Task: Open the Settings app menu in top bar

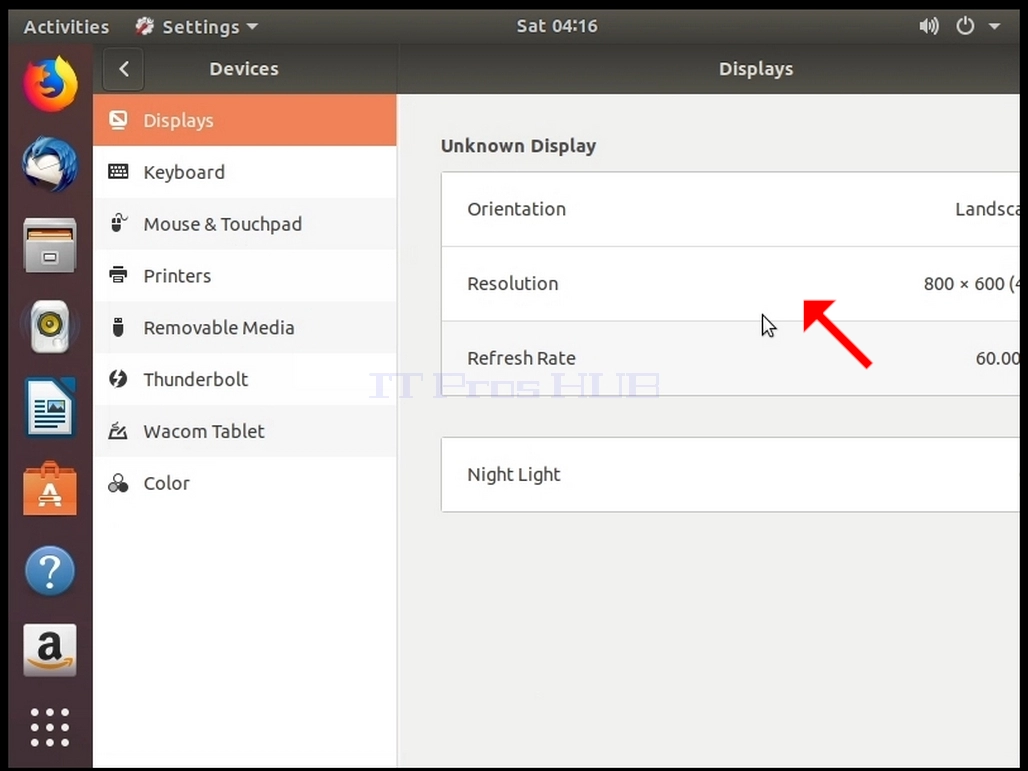Action: click(x=197, y=26)
